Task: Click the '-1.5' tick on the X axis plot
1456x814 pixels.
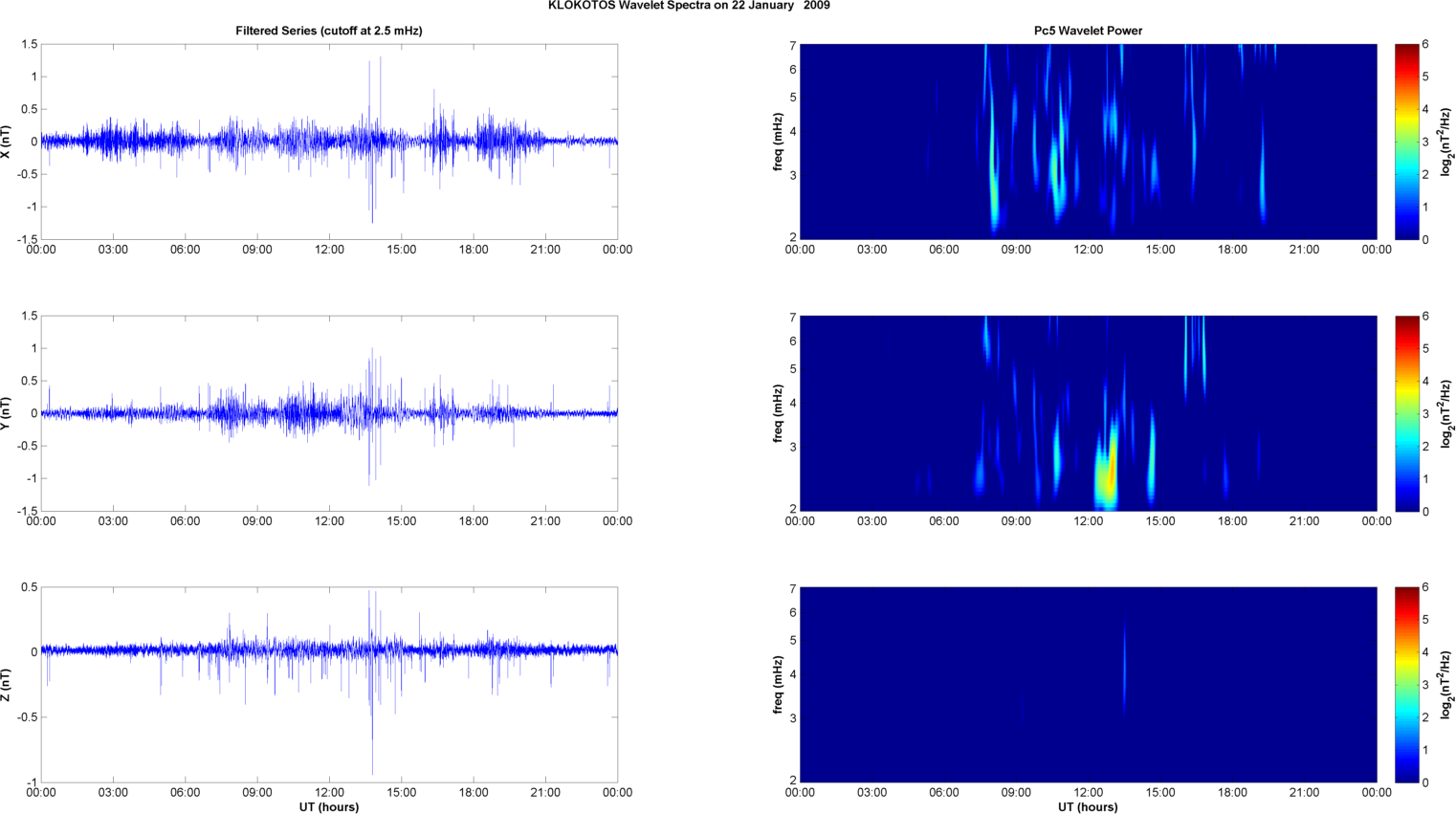Action: pos(27,239)
